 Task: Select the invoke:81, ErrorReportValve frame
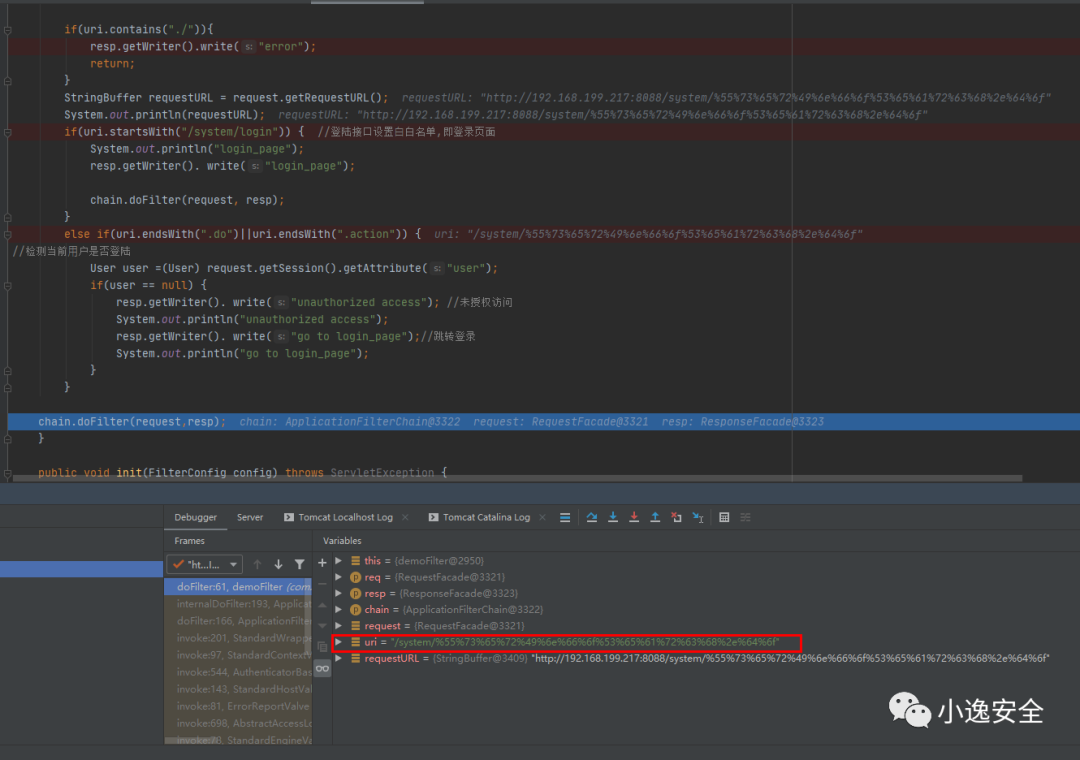point(238,706)
